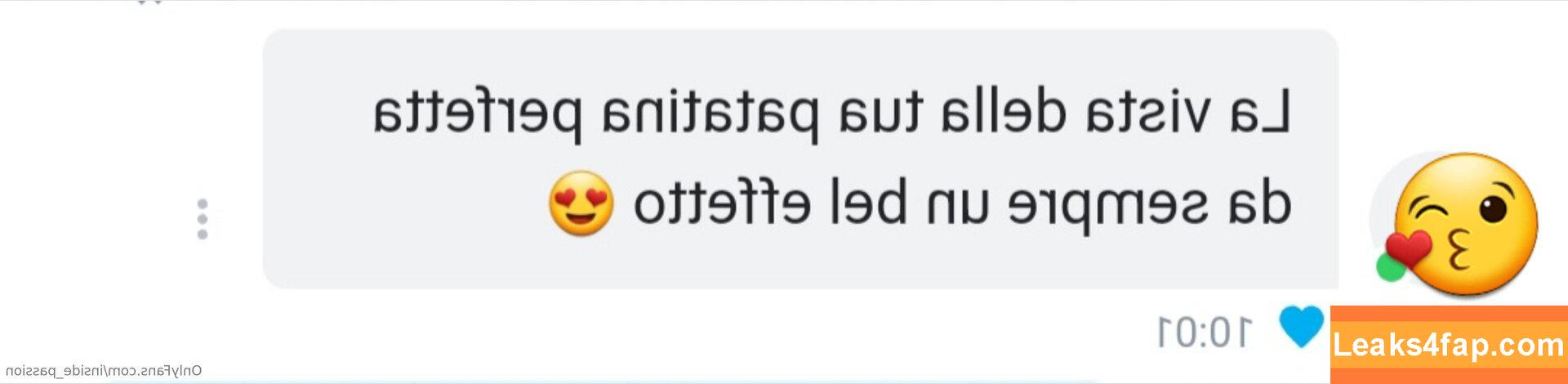Toggle the like heart beside 10:01
Screen dimensions: 1568x384
coord(1301,325)
